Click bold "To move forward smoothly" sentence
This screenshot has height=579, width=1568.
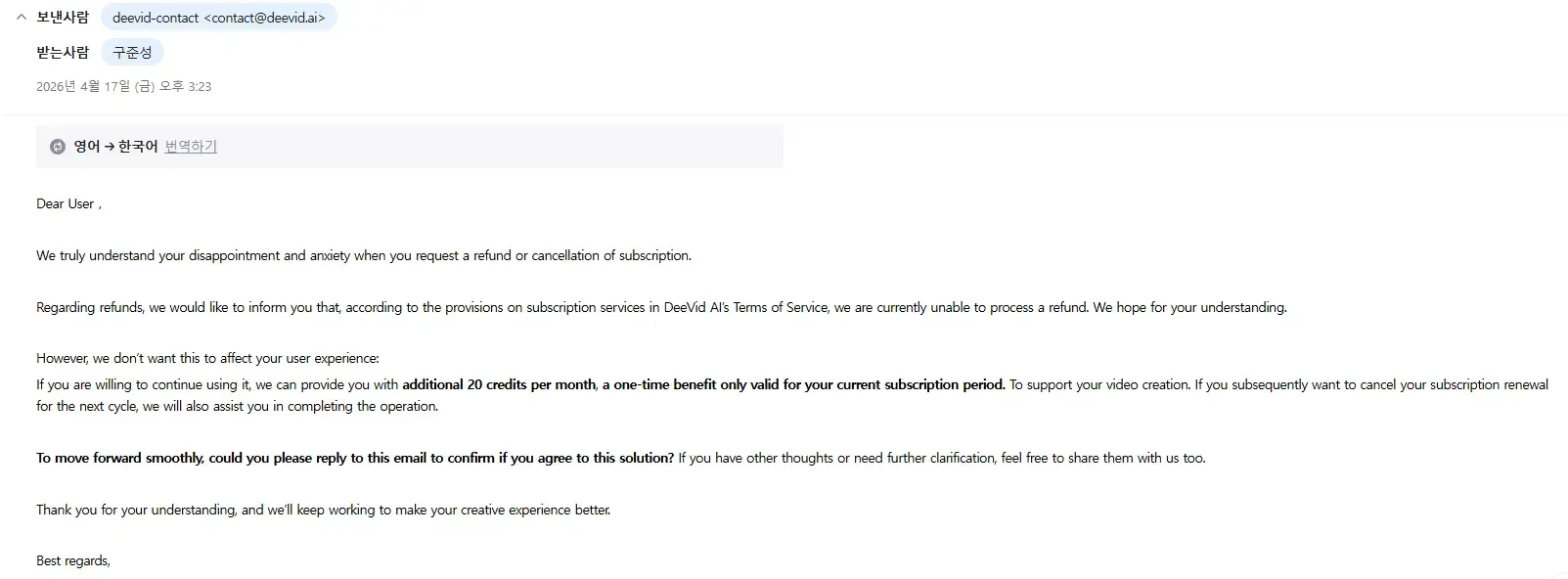[355, 459]
